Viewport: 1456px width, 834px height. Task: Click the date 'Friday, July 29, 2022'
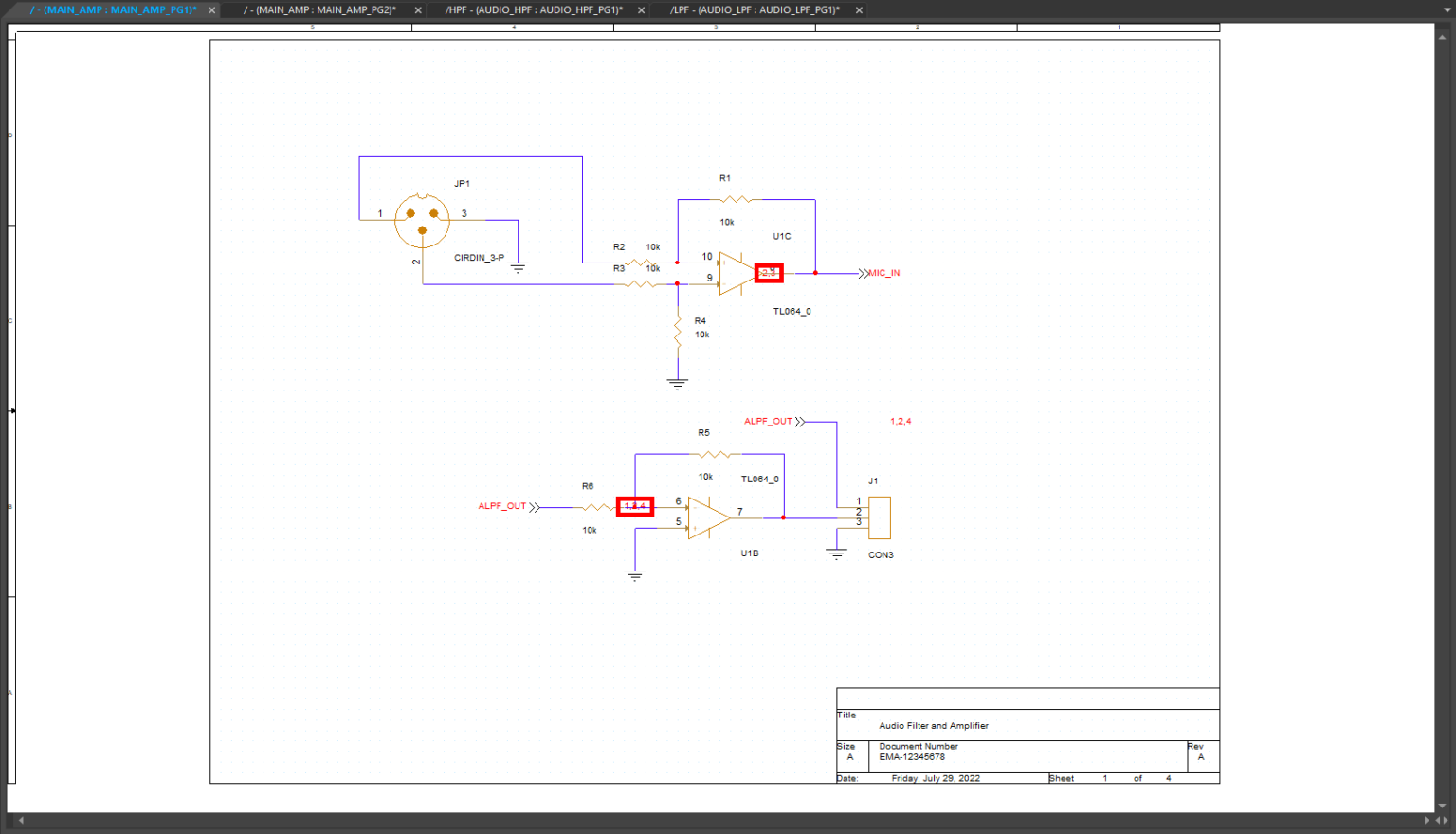[x=934, y=778]
